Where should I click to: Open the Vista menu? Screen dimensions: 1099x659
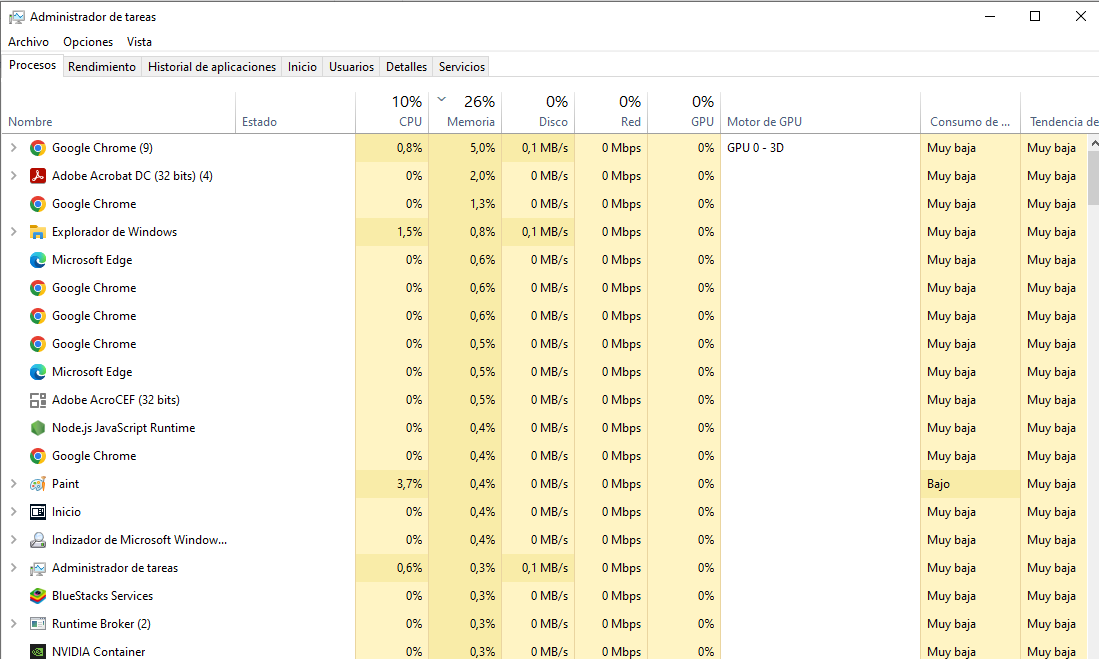point(139,42)
